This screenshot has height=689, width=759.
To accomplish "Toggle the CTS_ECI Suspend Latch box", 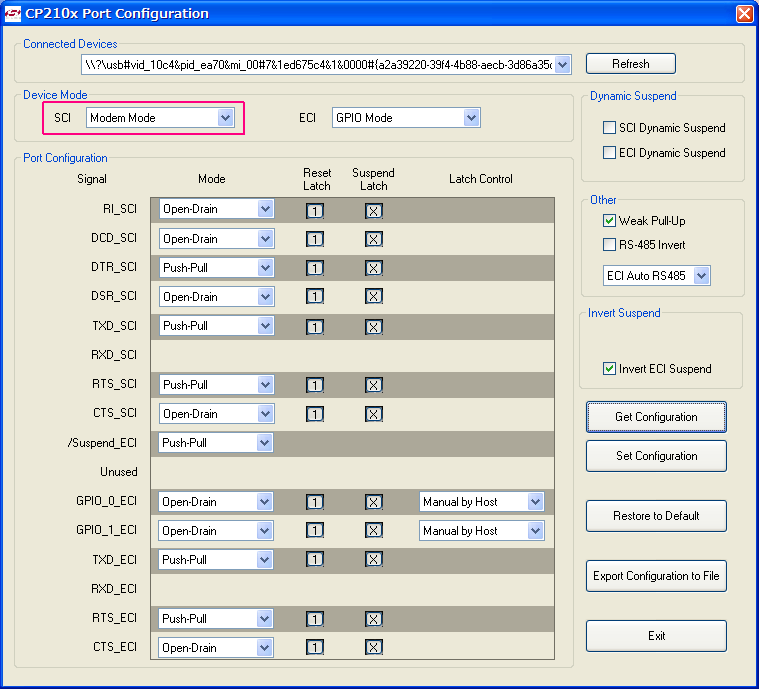I will (x=374, y=647).
